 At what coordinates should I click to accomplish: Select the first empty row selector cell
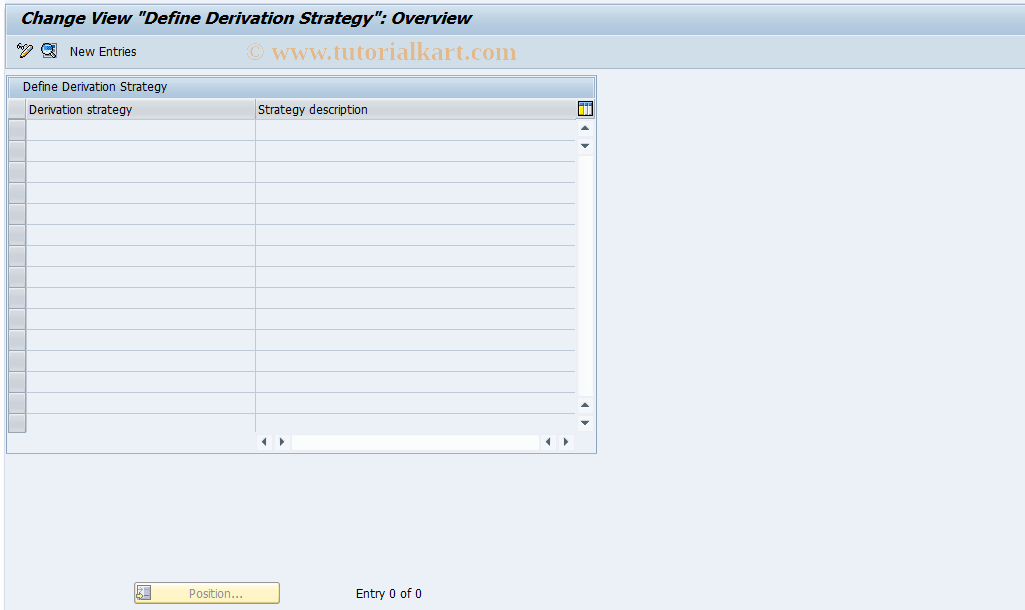click(x=16, y=128)
